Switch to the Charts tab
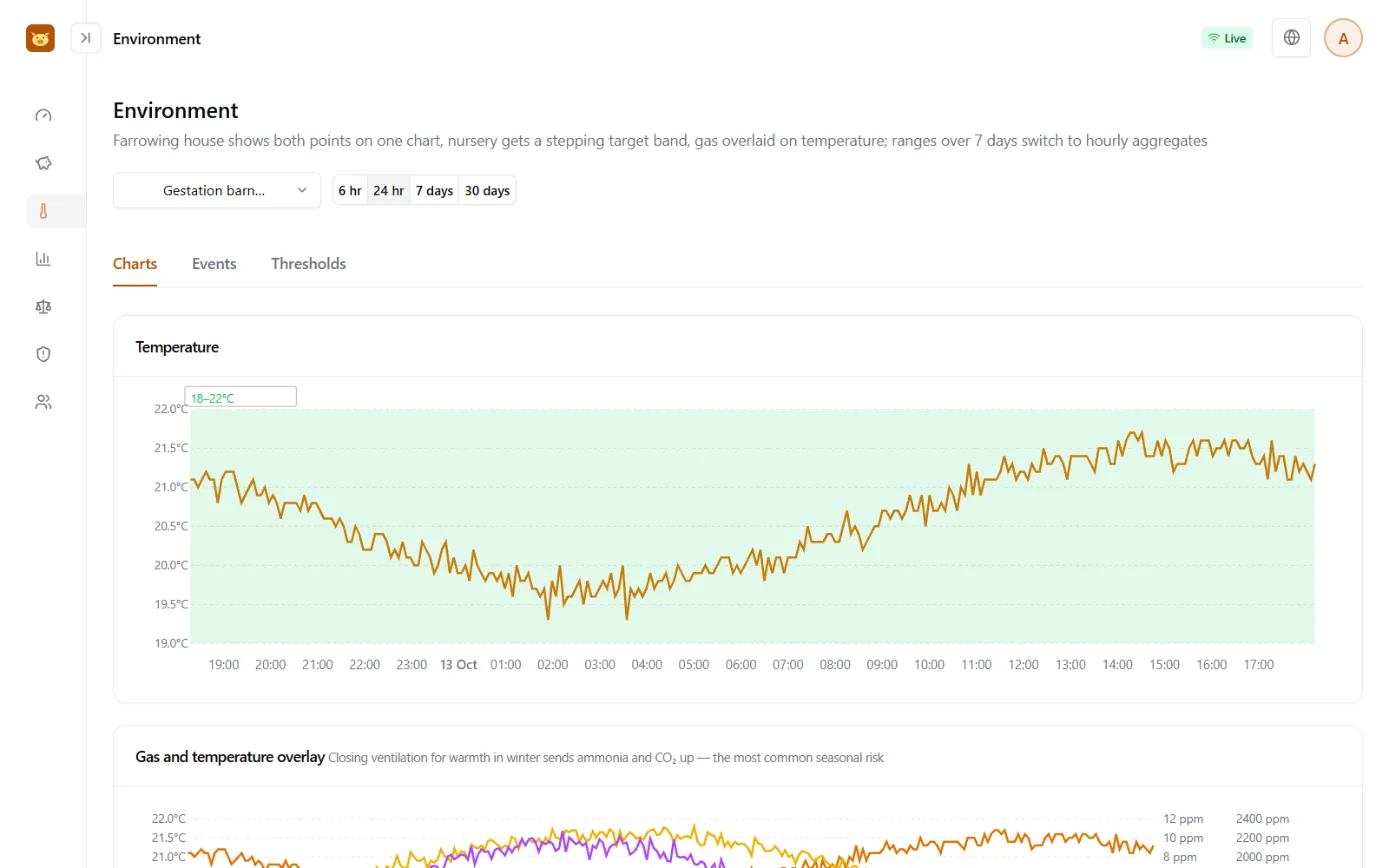 pos(135,264)
